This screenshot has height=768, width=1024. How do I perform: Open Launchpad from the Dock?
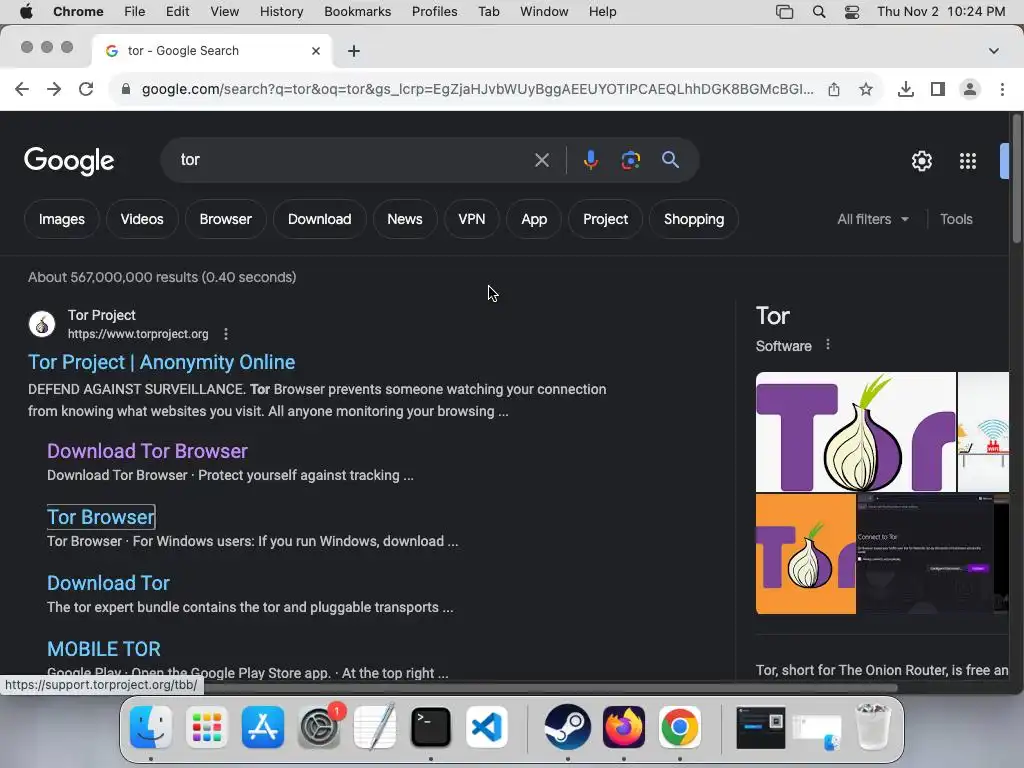[x=207, y=727]
